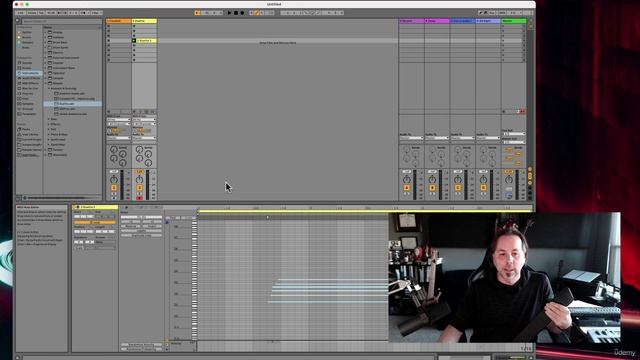Collapse the Ambient & Evolving subfolder
Viewport: 640px width, 360px height.
point(49,88)
